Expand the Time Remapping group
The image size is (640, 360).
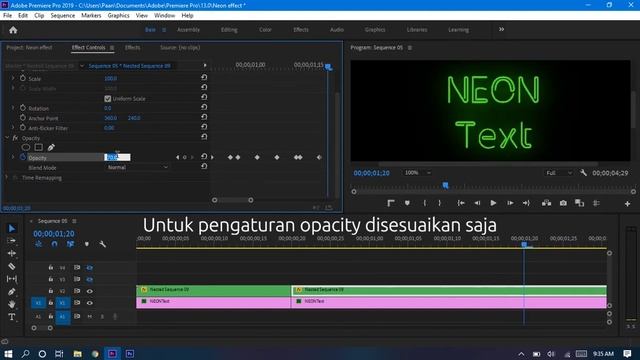[x=7, y=178]
